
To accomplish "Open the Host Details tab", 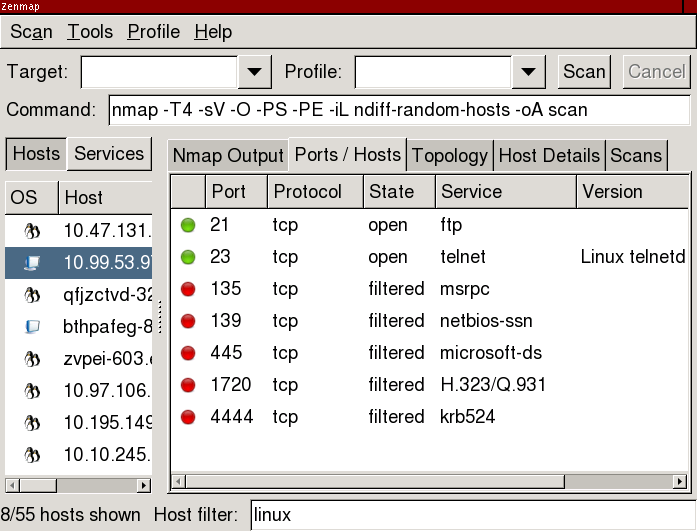I will point(549,156).
